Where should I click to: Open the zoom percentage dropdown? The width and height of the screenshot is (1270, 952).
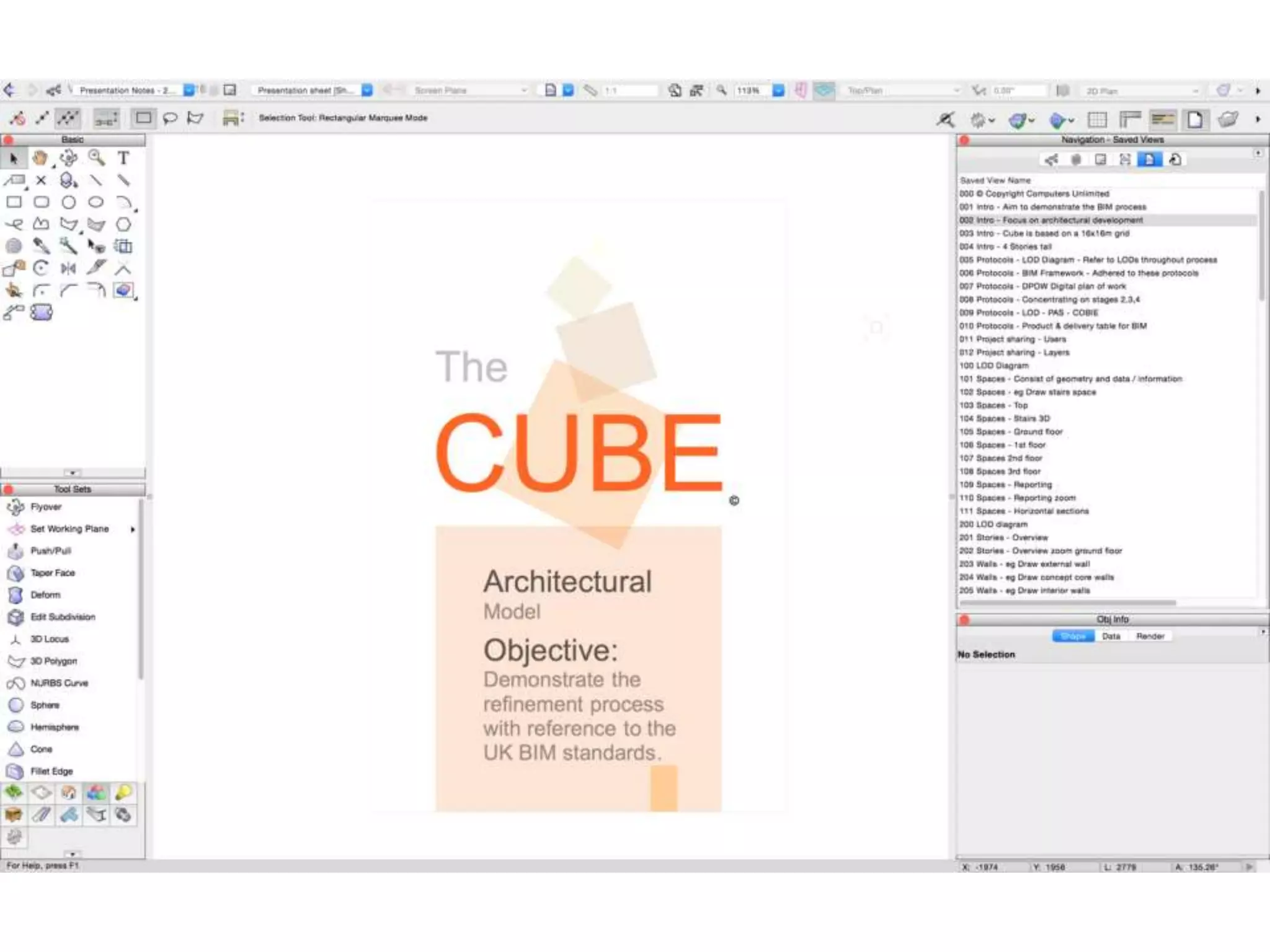pos(778,90)
